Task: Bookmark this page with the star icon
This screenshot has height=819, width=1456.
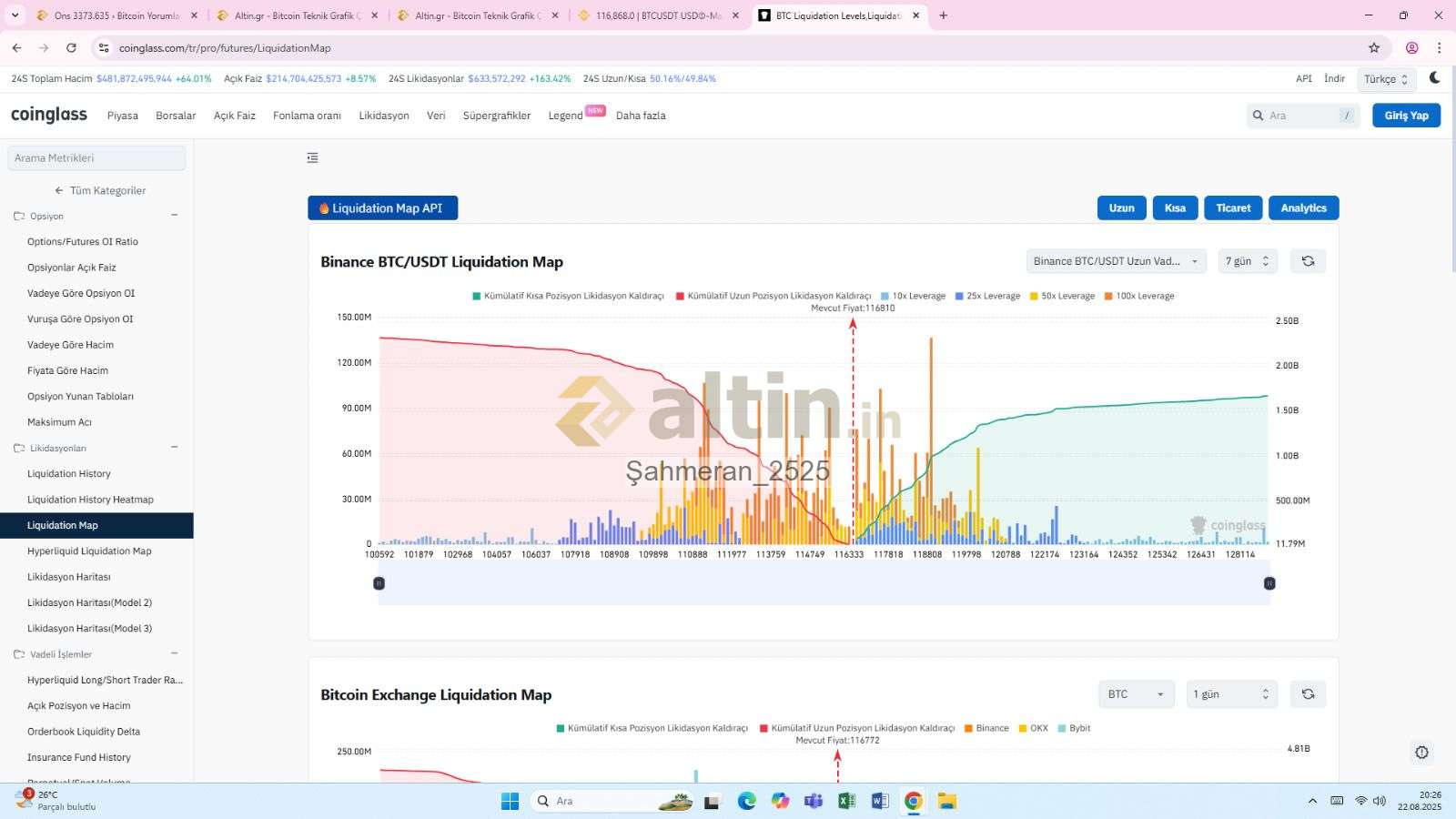Action: click(1374, 47)
